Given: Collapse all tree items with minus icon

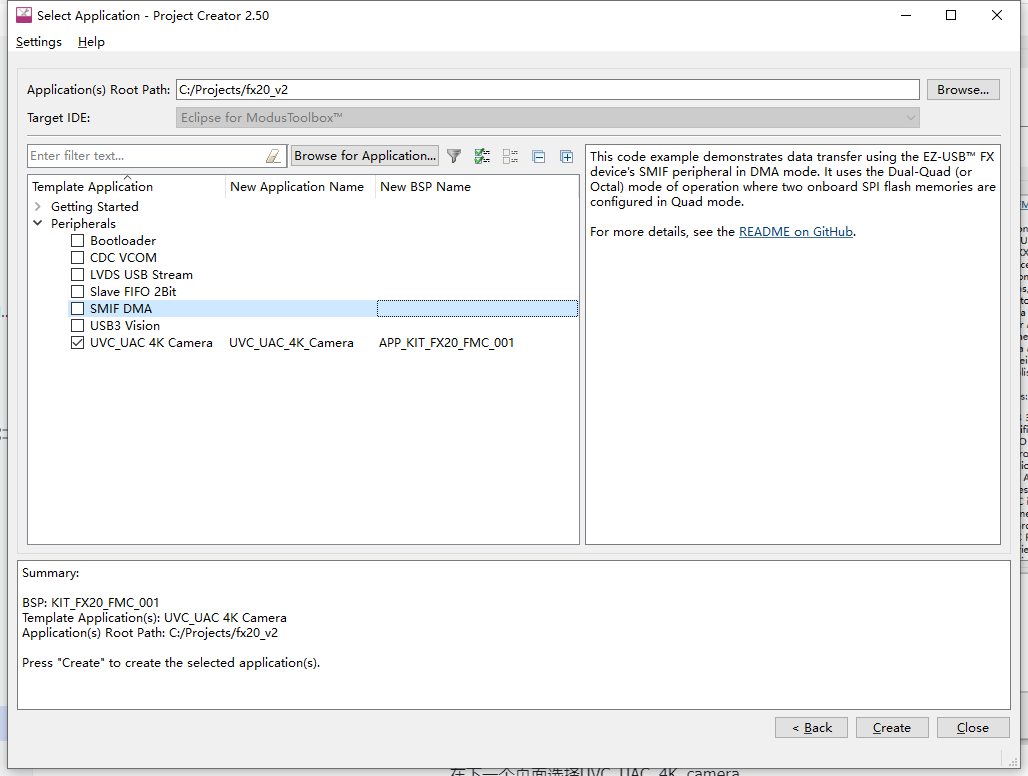Looking at the screenshot, I should point(538,157).
